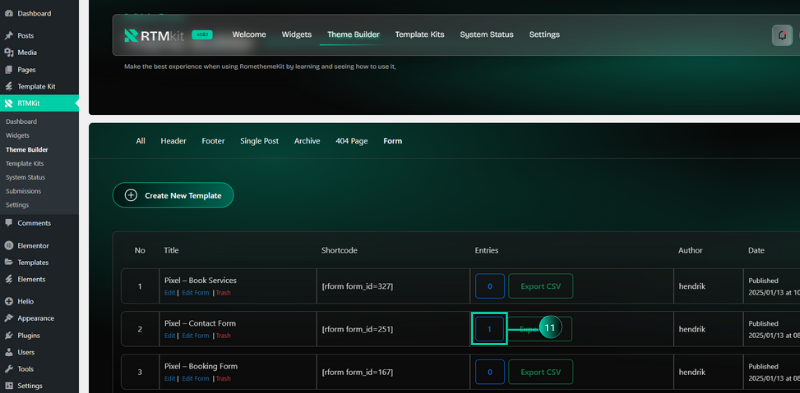800x393 pixels.
Task: Click the plus circle icon on Create New Template
Action: (131, 195)
